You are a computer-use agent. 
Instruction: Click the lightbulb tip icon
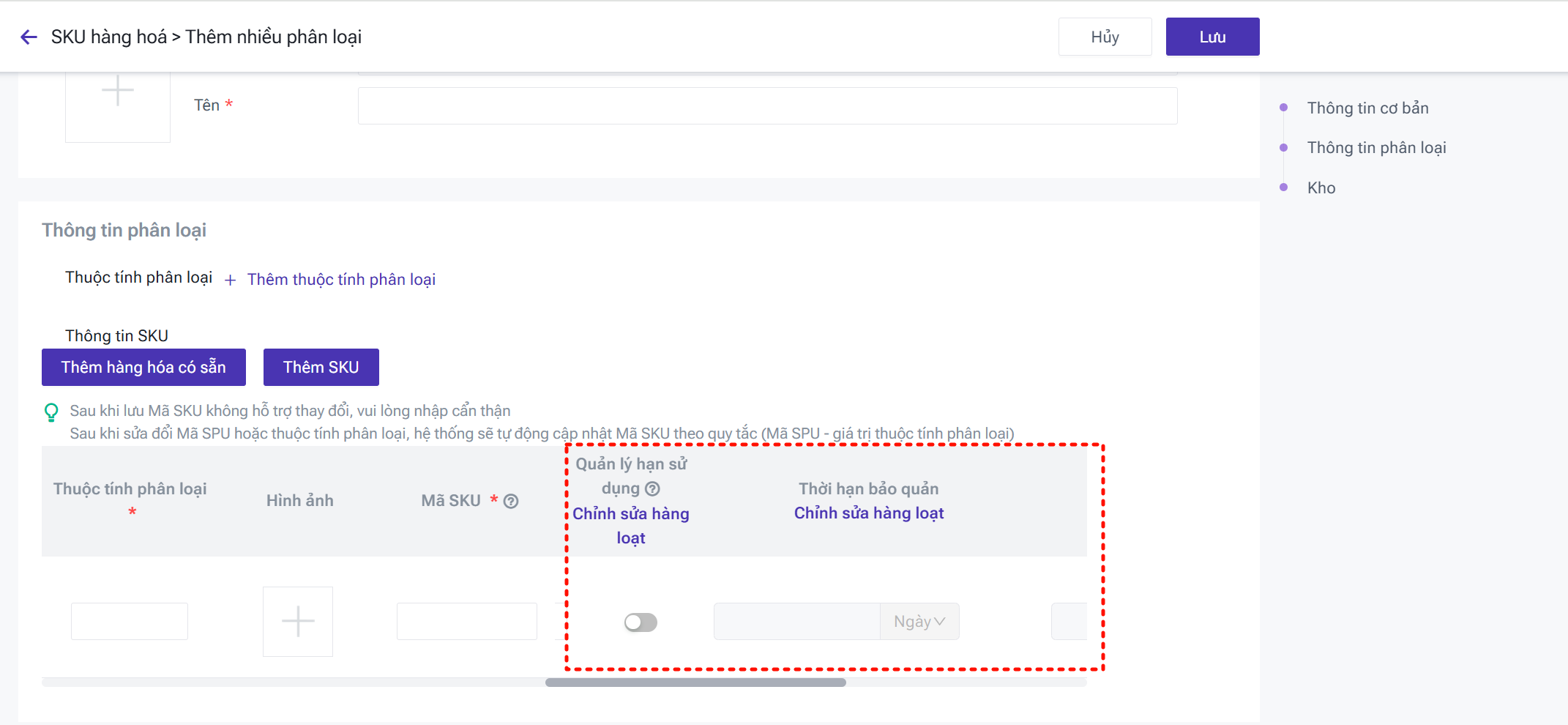coord(51,412)
